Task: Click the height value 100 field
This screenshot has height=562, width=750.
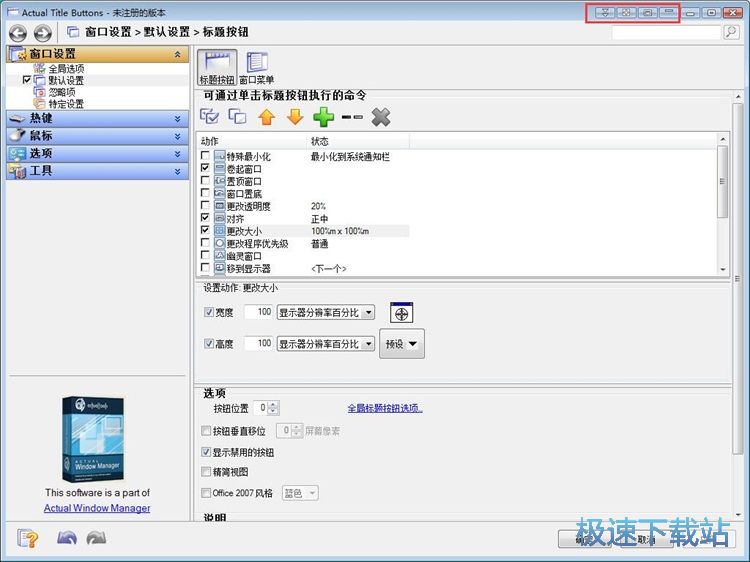Action: click(x=259, y=343)
